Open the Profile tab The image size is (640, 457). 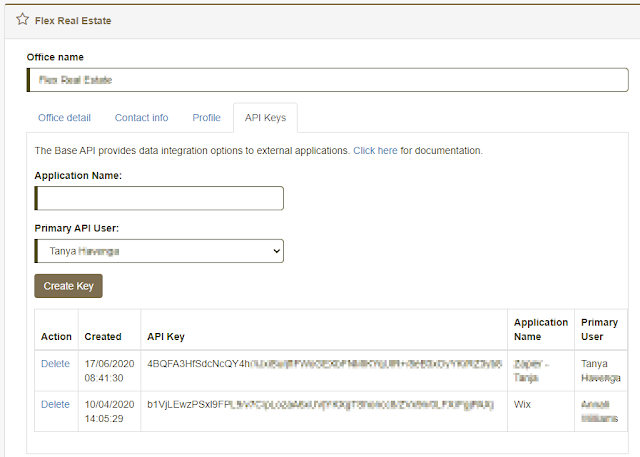pyautogui.click(x=206, y=118)
